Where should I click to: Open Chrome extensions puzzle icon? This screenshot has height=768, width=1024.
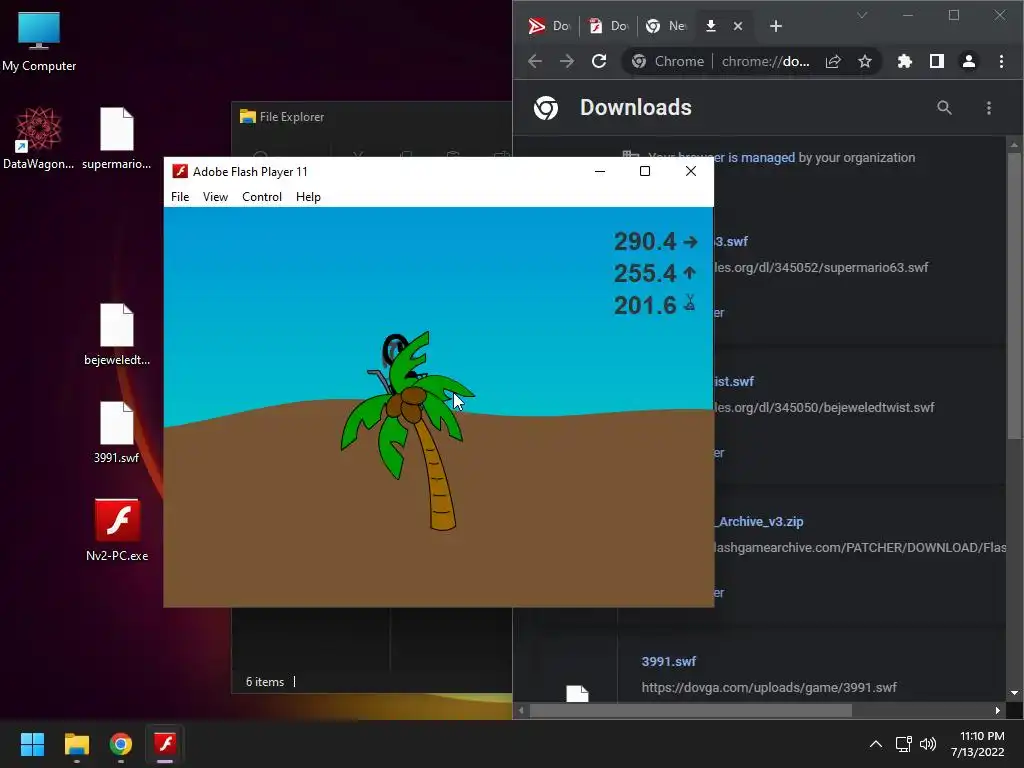[x=904, y=61]
